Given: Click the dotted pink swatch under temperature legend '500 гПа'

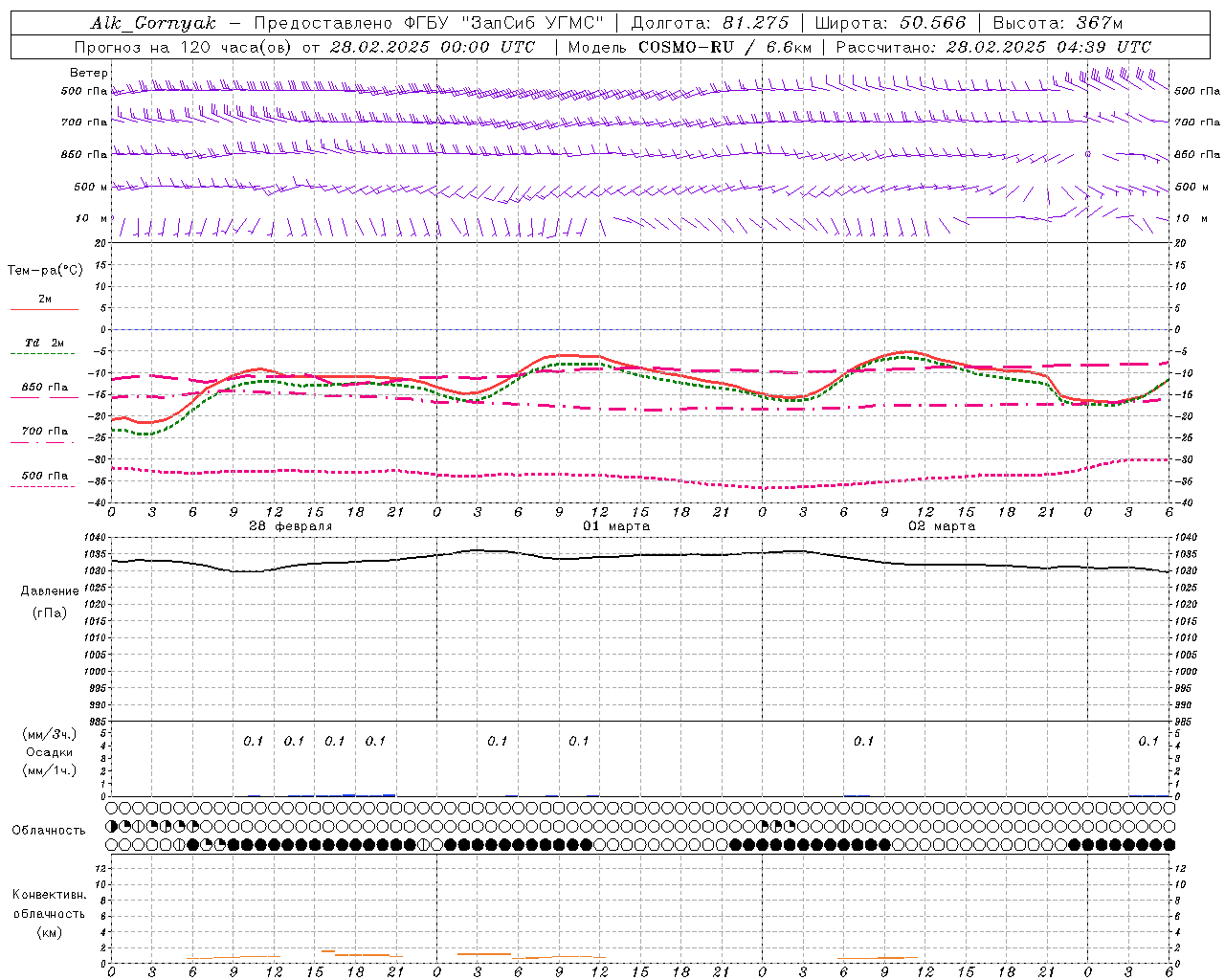Looking at the screenshot, I should (x=43, y=487).
